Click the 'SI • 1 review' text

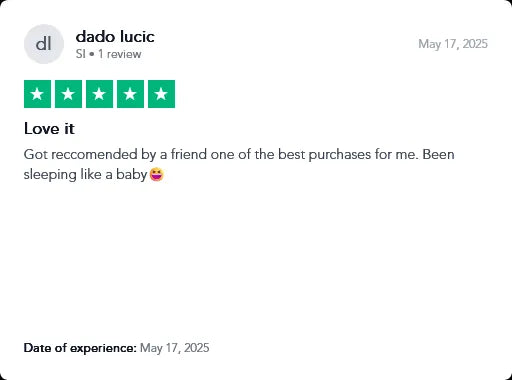(x=108, y=54)
